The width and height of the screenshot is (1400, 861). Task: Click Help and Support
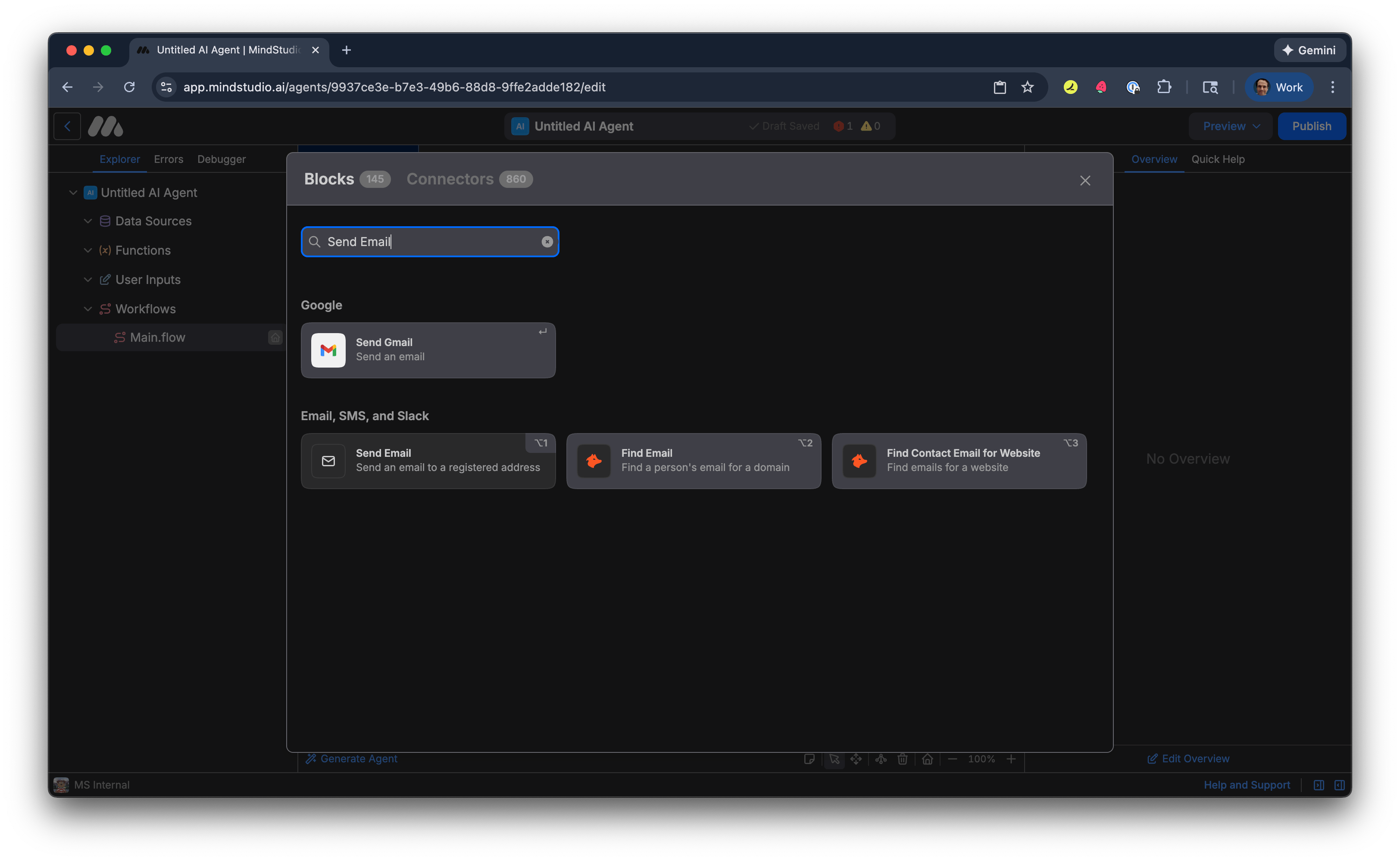tap(1247, 784)
